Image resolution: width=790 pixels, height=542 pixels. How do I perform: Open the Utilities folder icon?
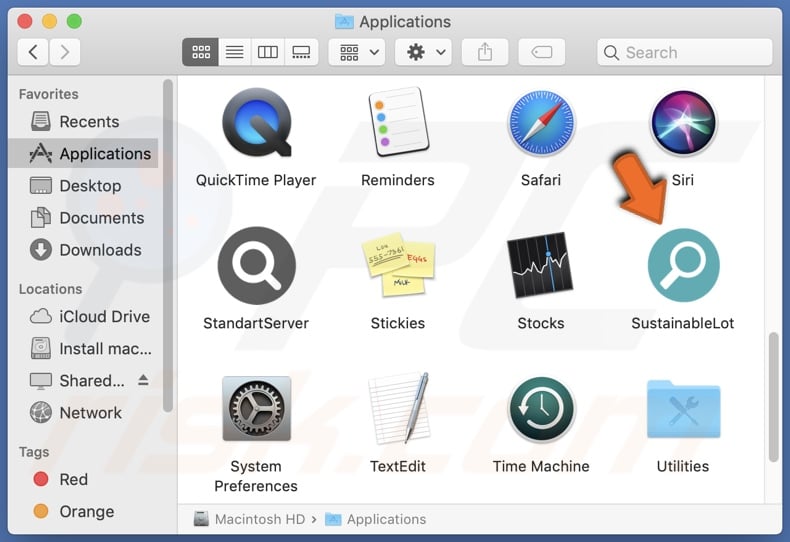point(683,409)
